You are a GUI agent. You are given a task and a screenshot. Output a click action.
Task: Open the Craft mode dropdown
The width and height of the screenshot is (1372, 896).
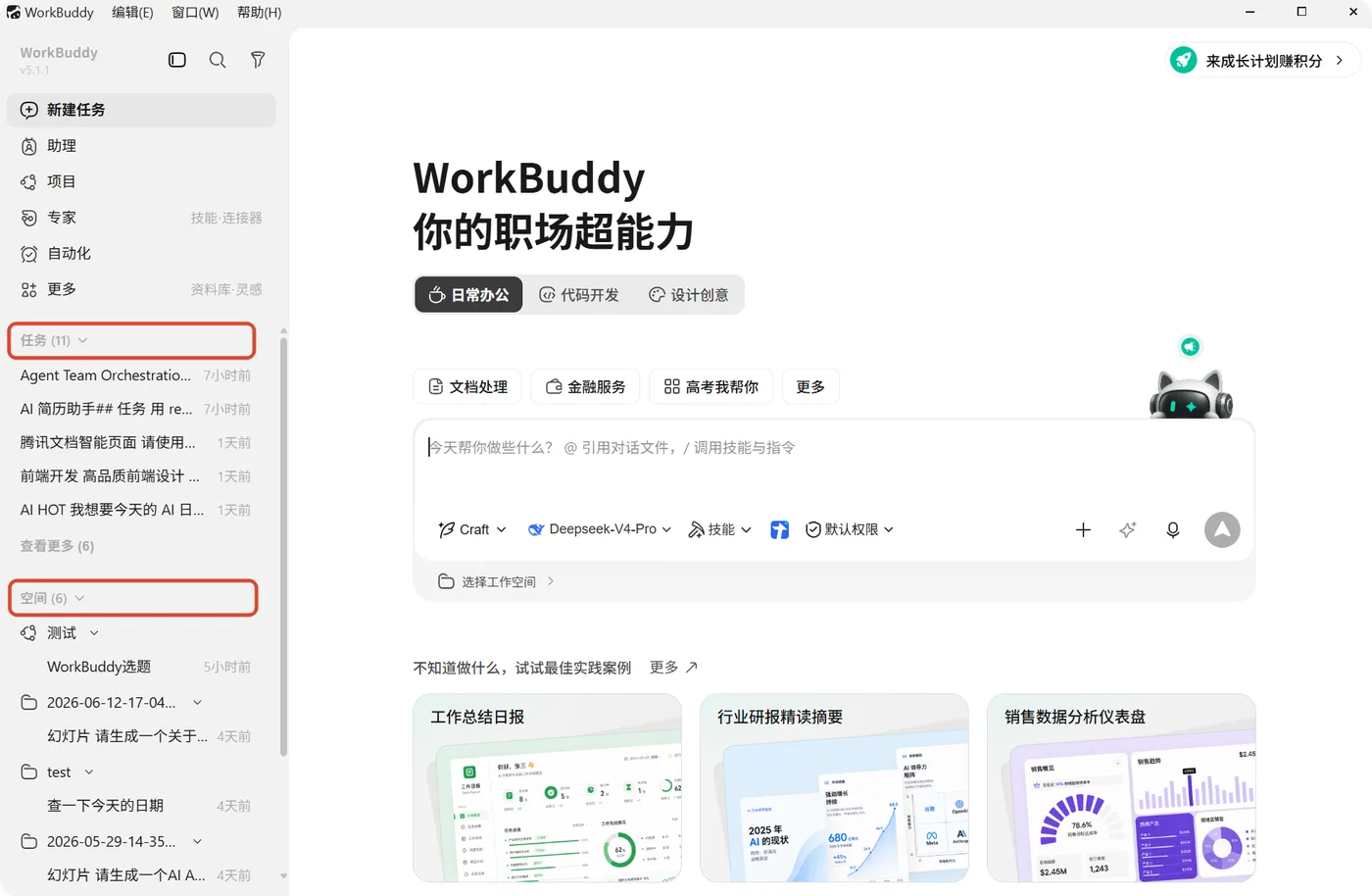472,529
